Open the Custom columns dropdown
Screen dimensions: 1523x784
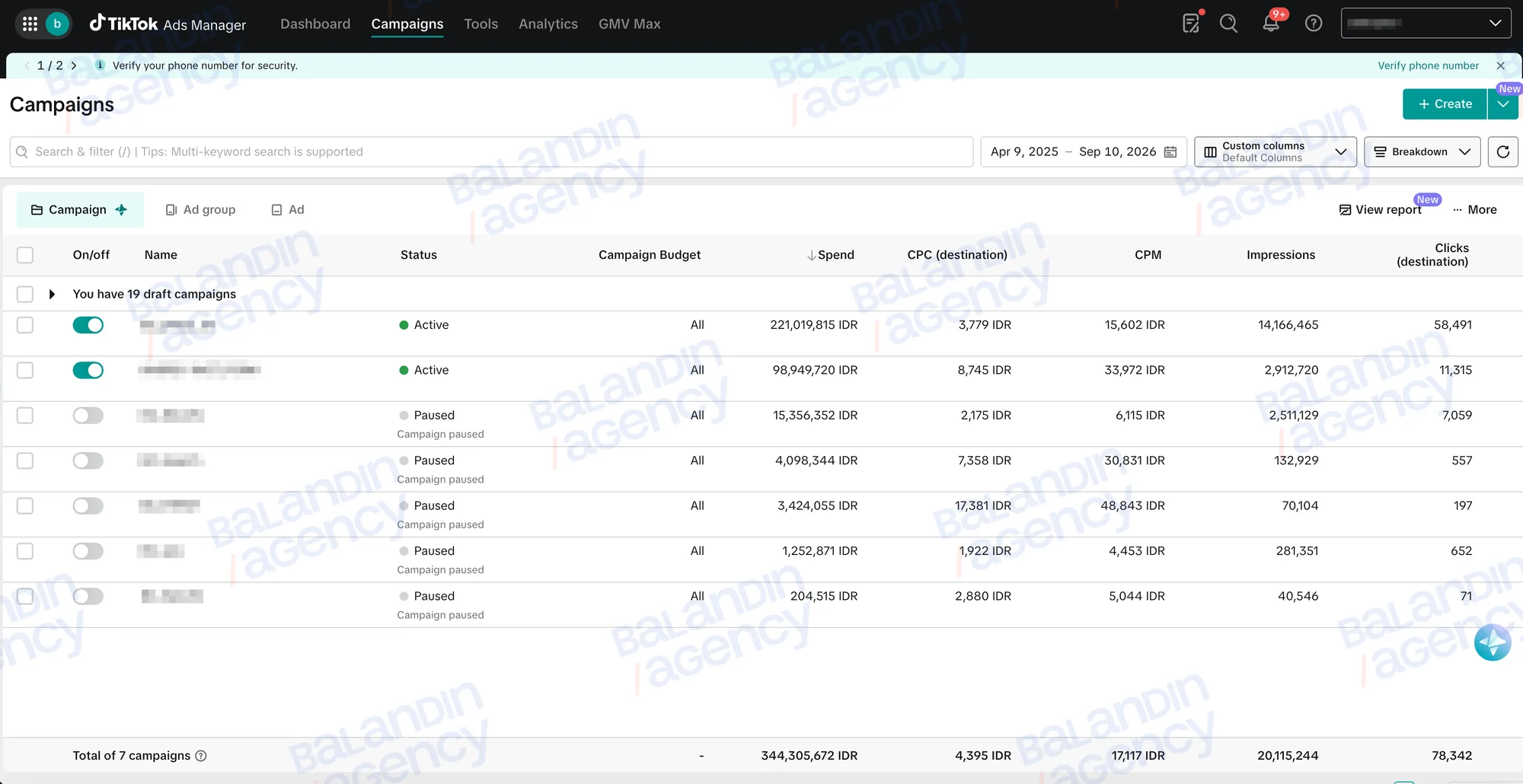pos(1276,152)
